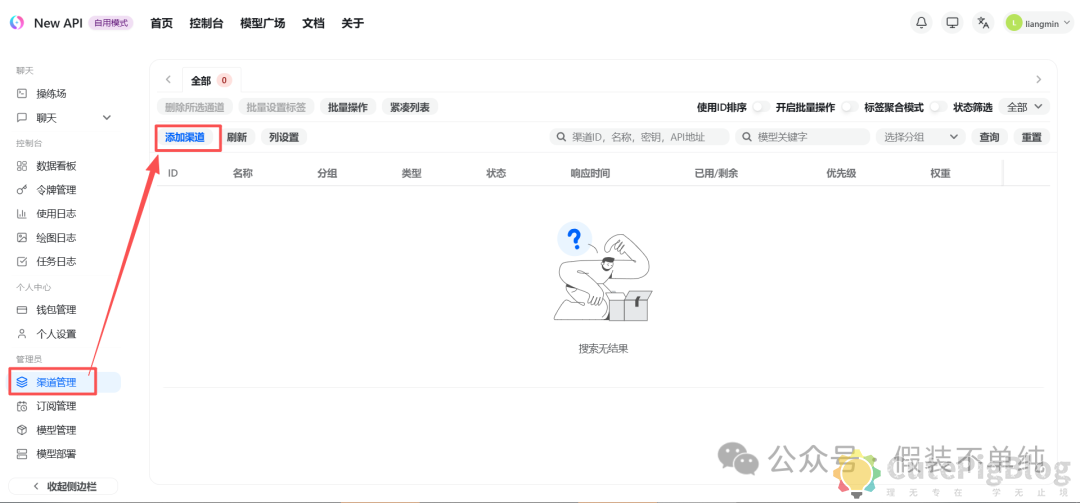1080x503 pixels.
Task: Toggle 标签聚合模式 switch
Action: click(938, 107)
